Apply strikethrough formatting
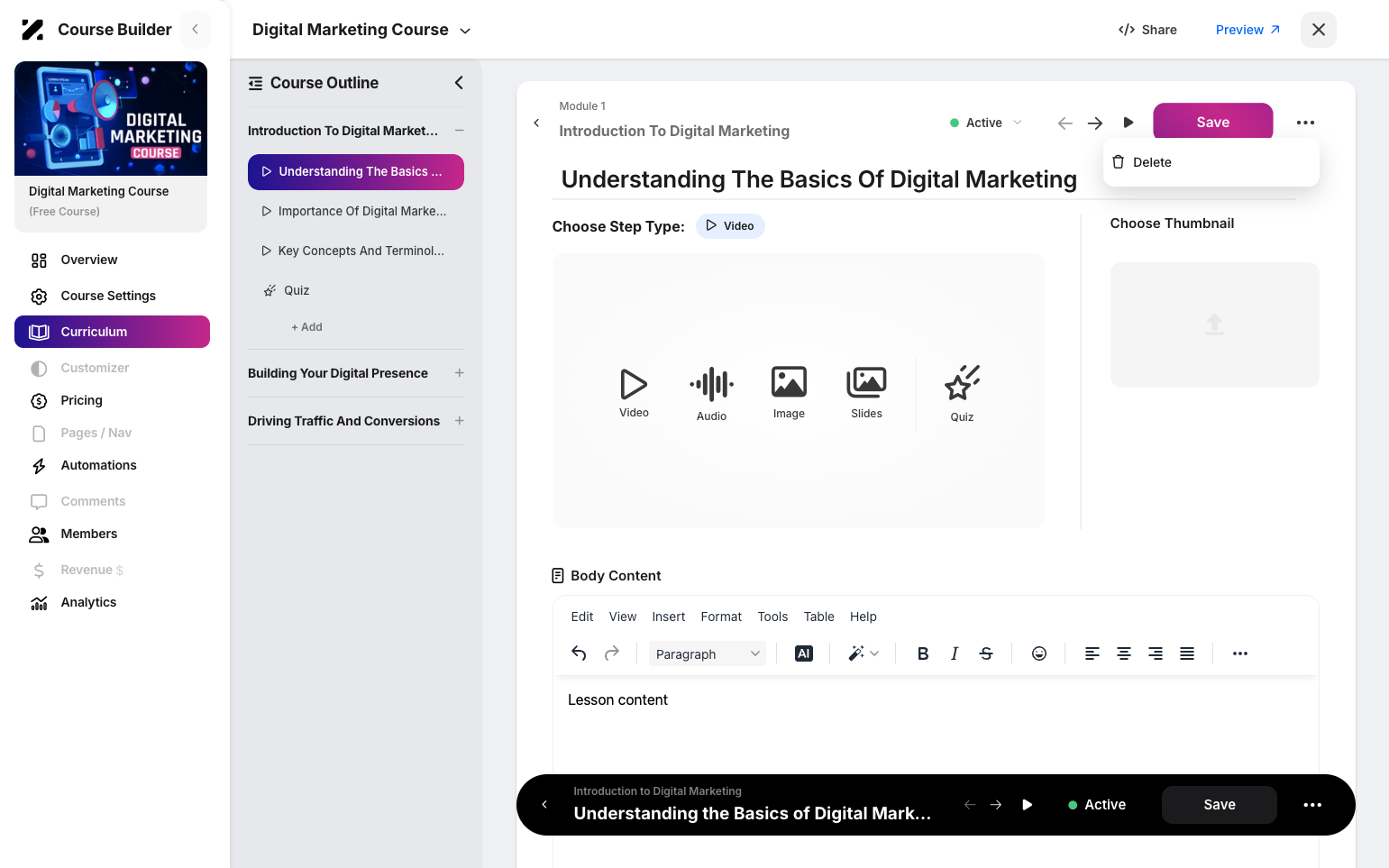Viewport: 1389px width, 868px height. tap(986, 653)
